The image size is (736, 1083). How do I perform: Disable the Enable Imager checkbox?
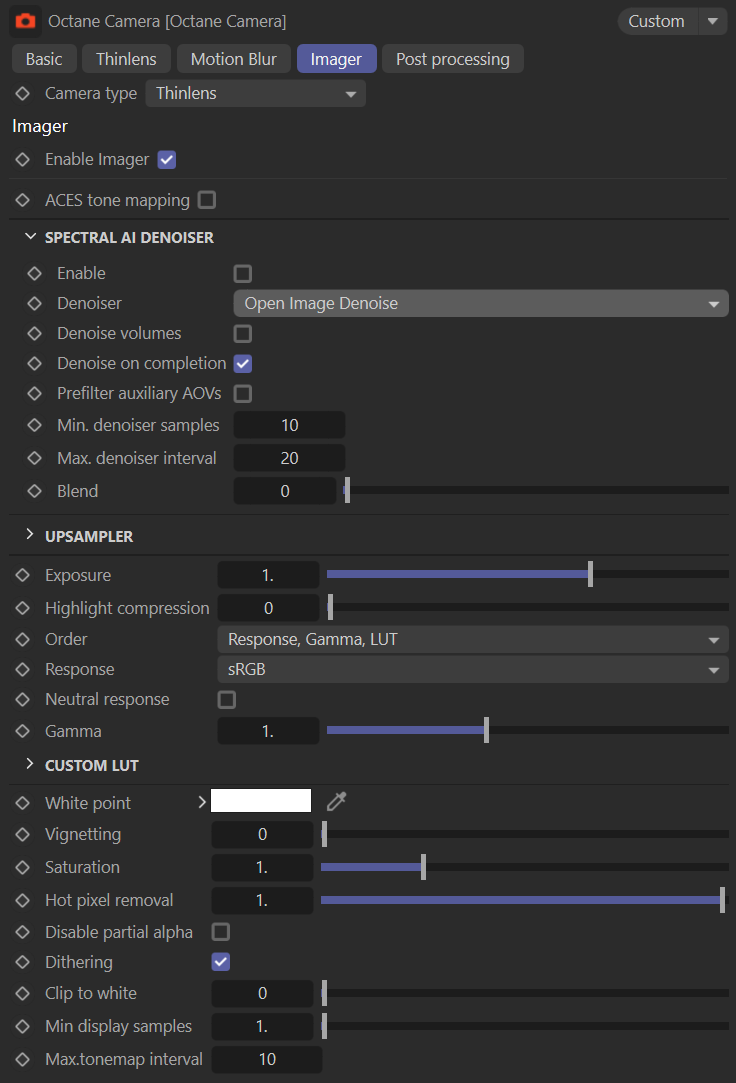pyautogui.click(x=167, y=160)
